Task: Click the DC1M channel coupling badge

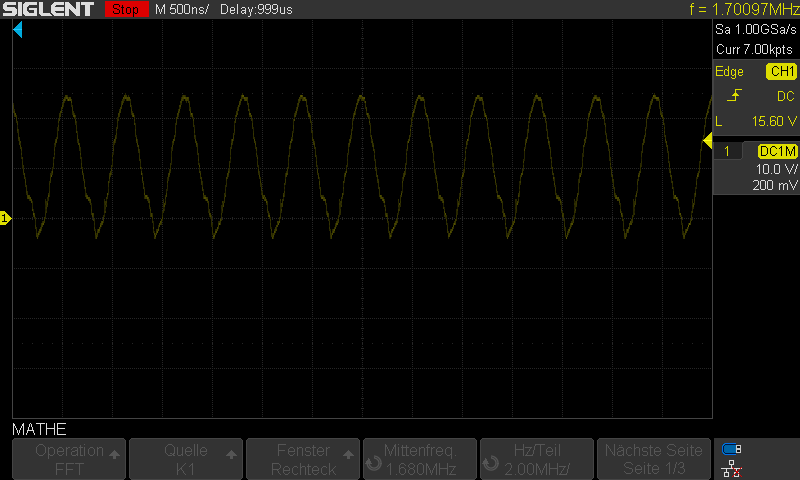Action: (778, 151)
